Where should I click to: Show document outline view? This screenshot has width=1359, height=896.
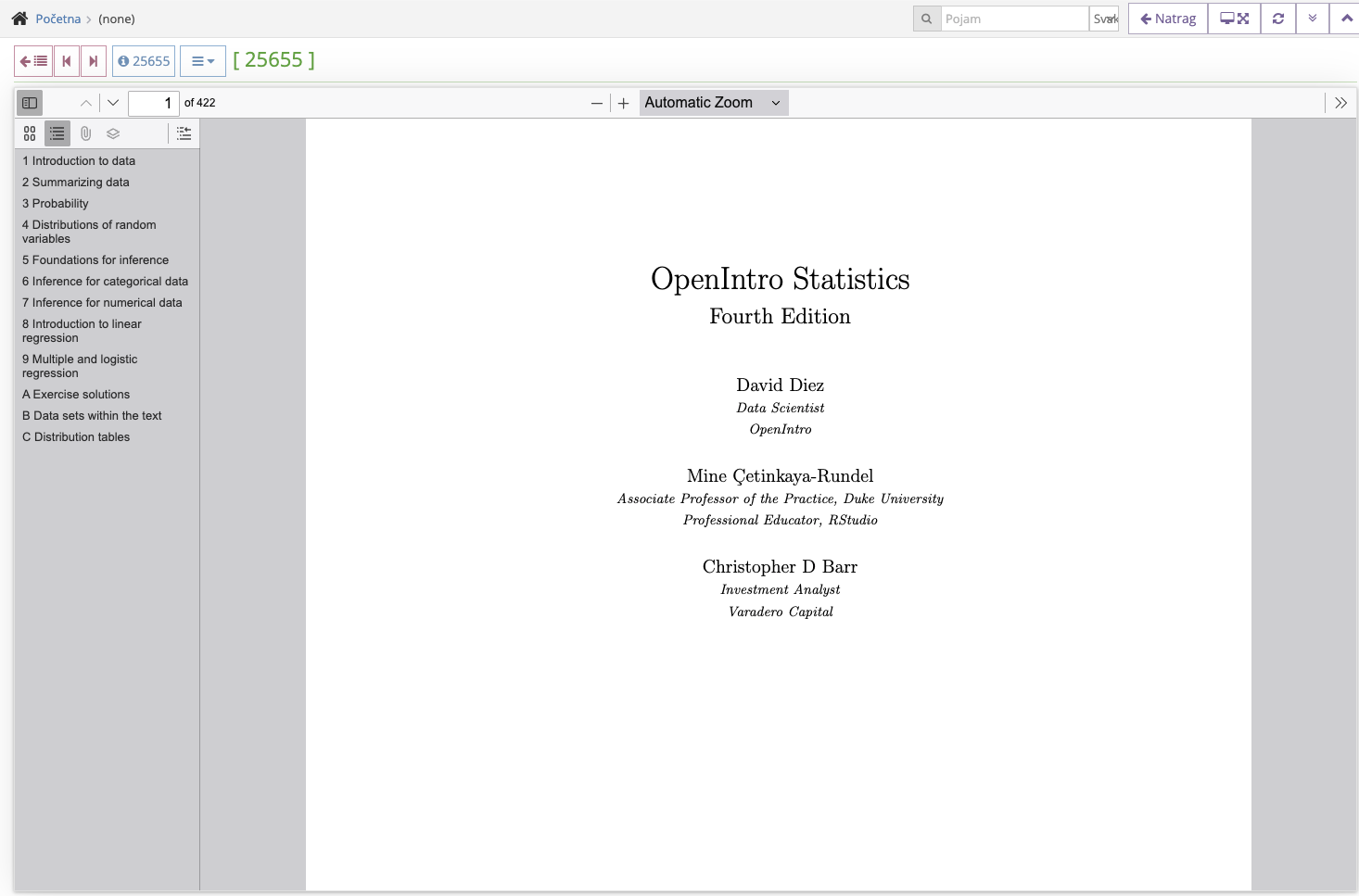(x=57, y=133)
